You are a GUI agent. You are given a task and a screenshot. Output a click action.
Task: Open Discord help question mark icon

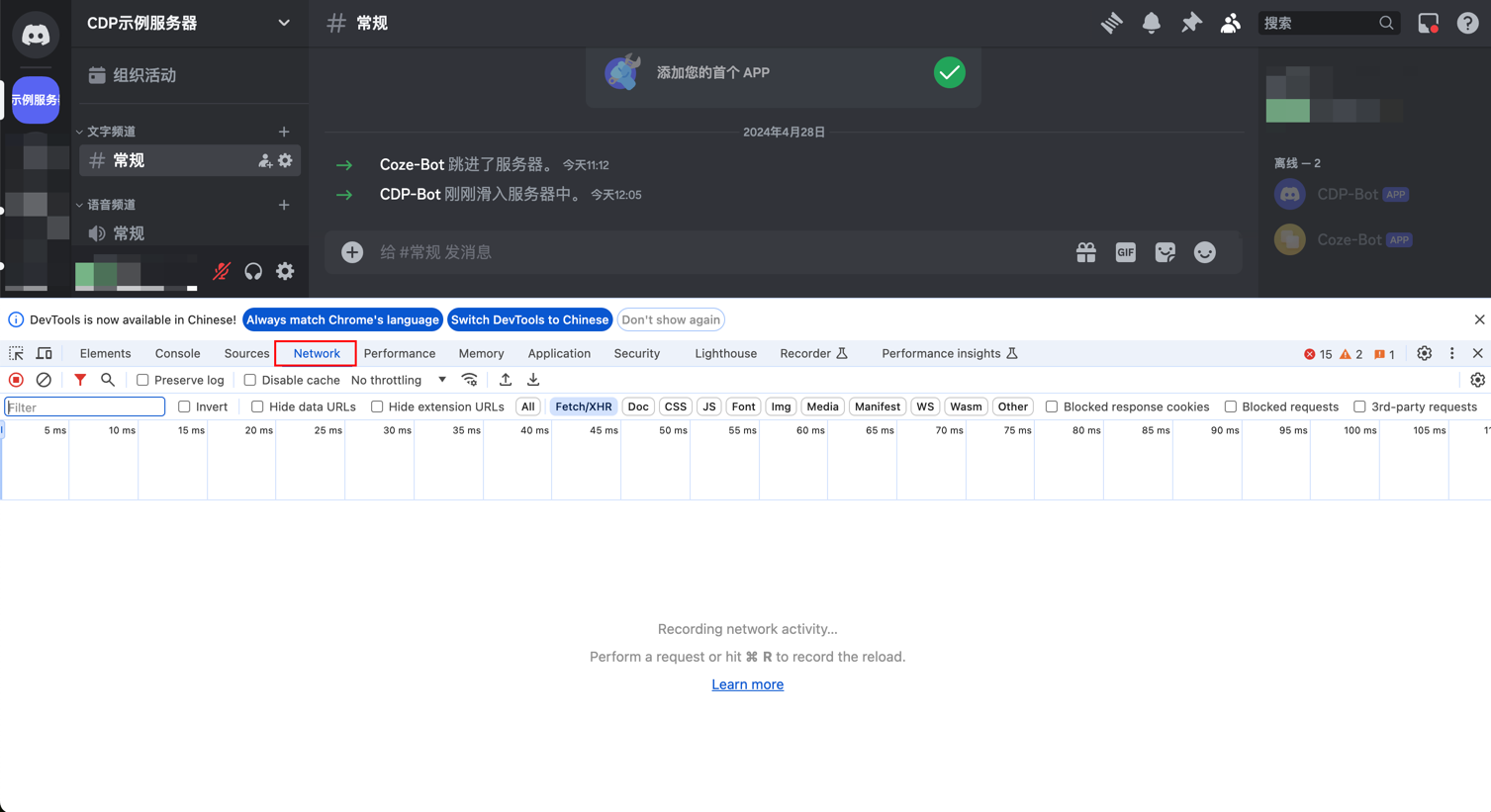(x=1468, y=23)
